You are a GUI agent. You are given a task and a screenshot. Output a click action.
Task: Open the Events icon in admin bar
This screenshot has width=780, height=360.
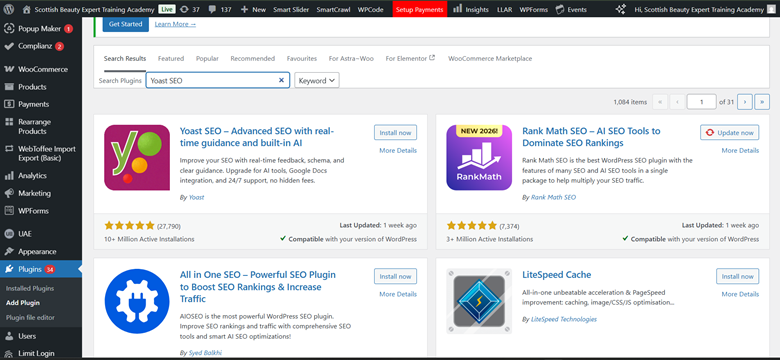coord(560,9)
